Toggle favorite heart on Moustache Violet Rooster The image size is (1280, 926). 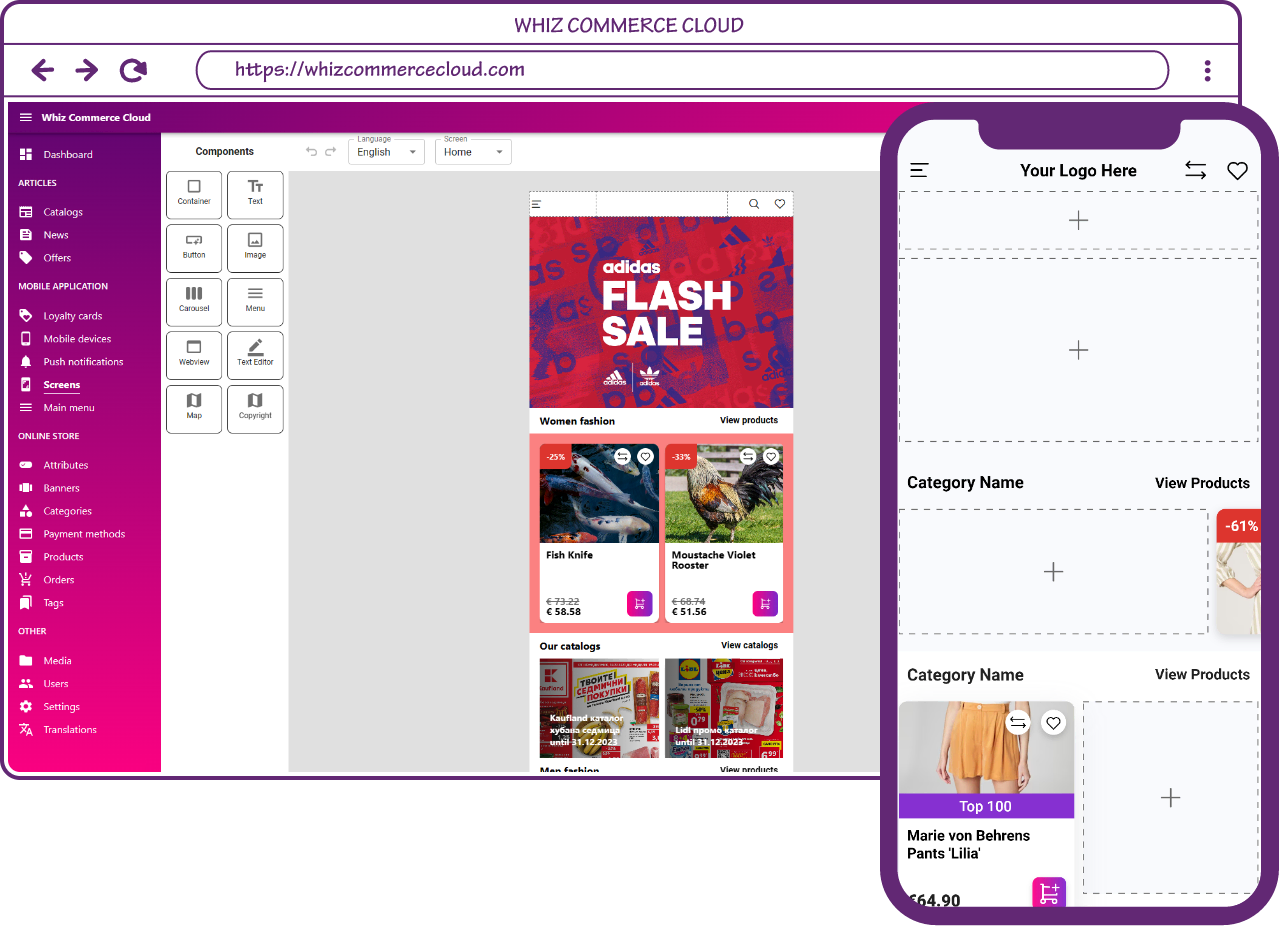pyautogui.click(x=771, y=457)
